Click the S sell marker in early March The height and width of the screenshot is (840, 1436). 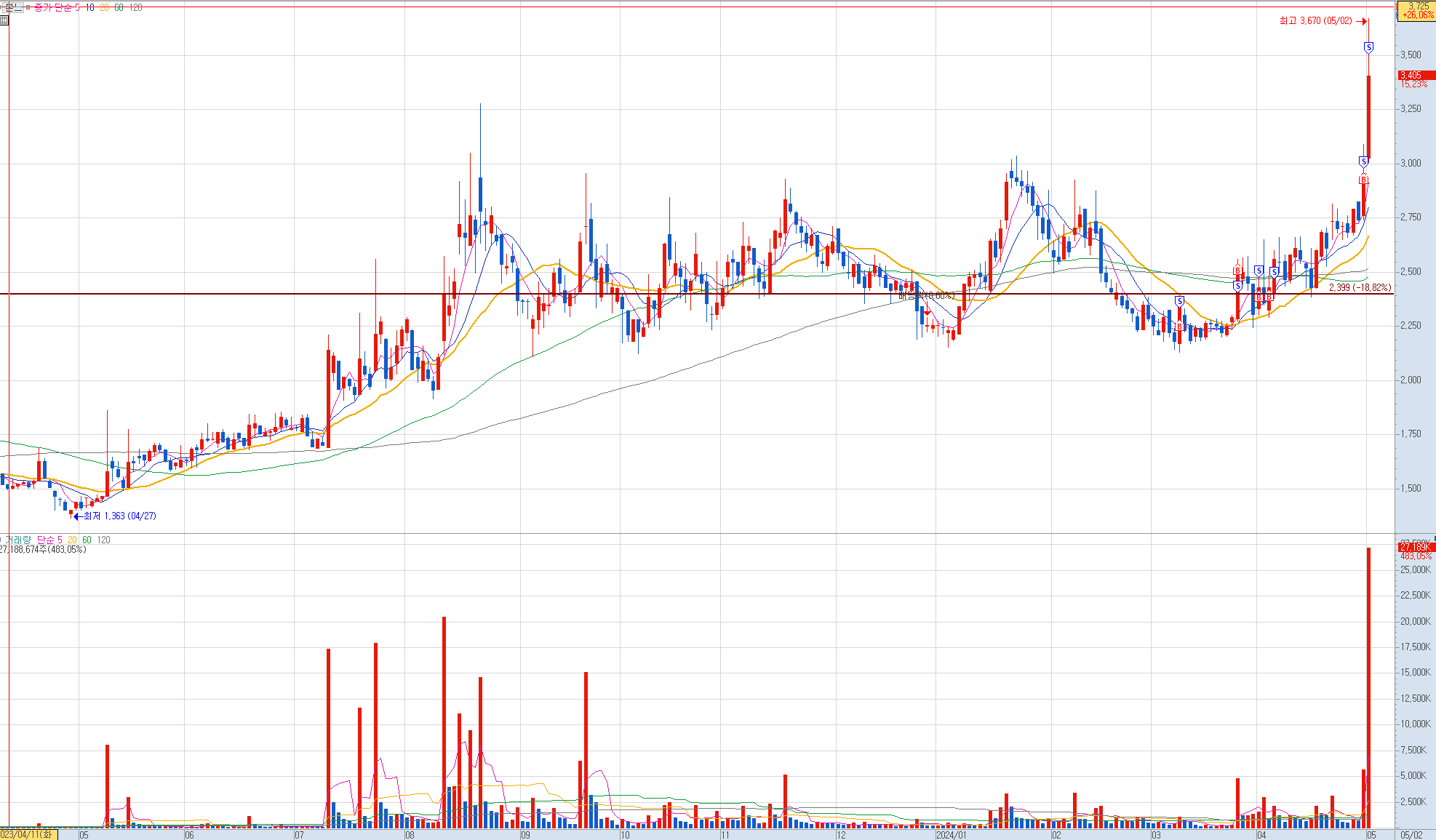pos(1179,301)
